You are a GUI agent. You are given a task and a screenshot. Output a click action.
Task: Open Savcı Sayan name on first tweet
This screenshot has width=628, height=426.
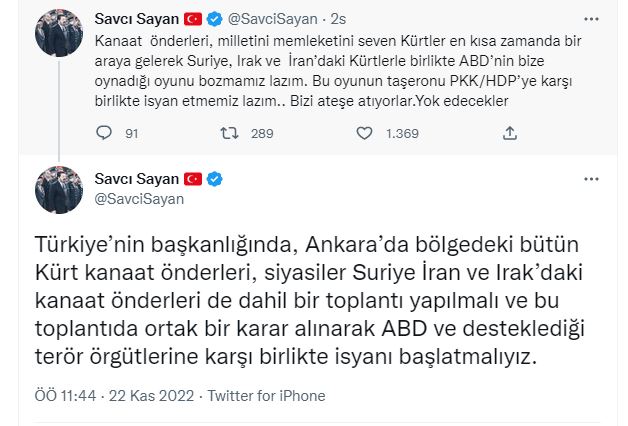(x=137, y=19)
